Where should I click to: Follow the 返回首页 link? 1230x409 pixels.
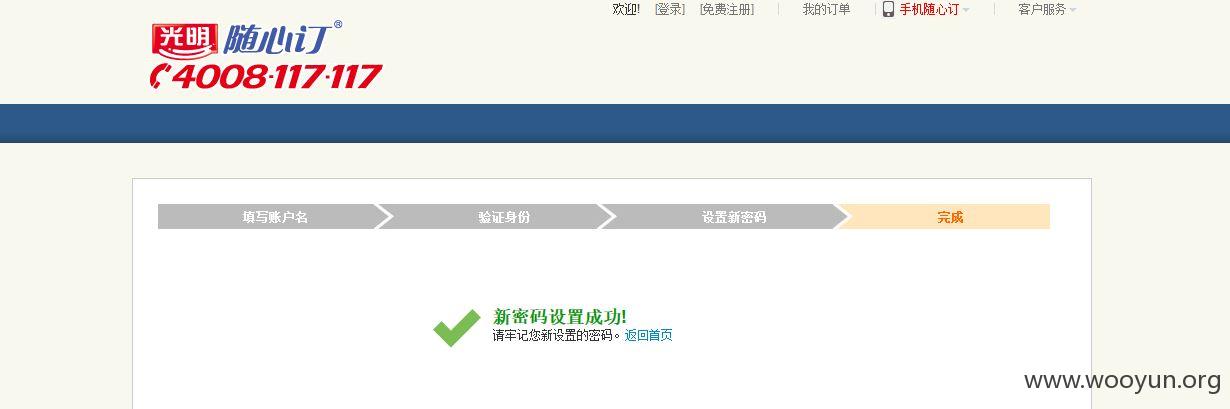(649, 336)
